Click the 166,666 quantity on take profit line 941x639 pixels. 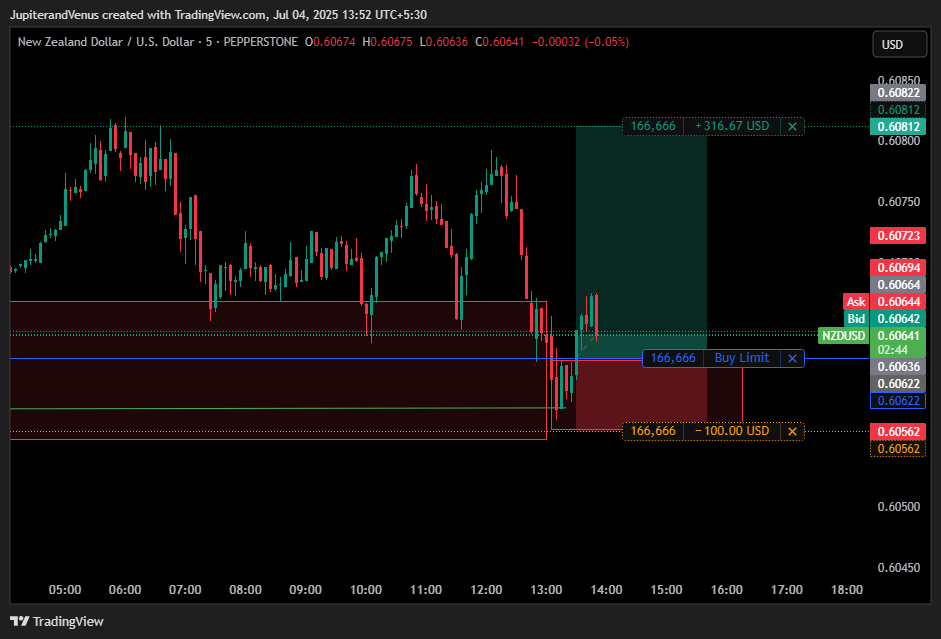pyautogui.click(x=653, y=127)
